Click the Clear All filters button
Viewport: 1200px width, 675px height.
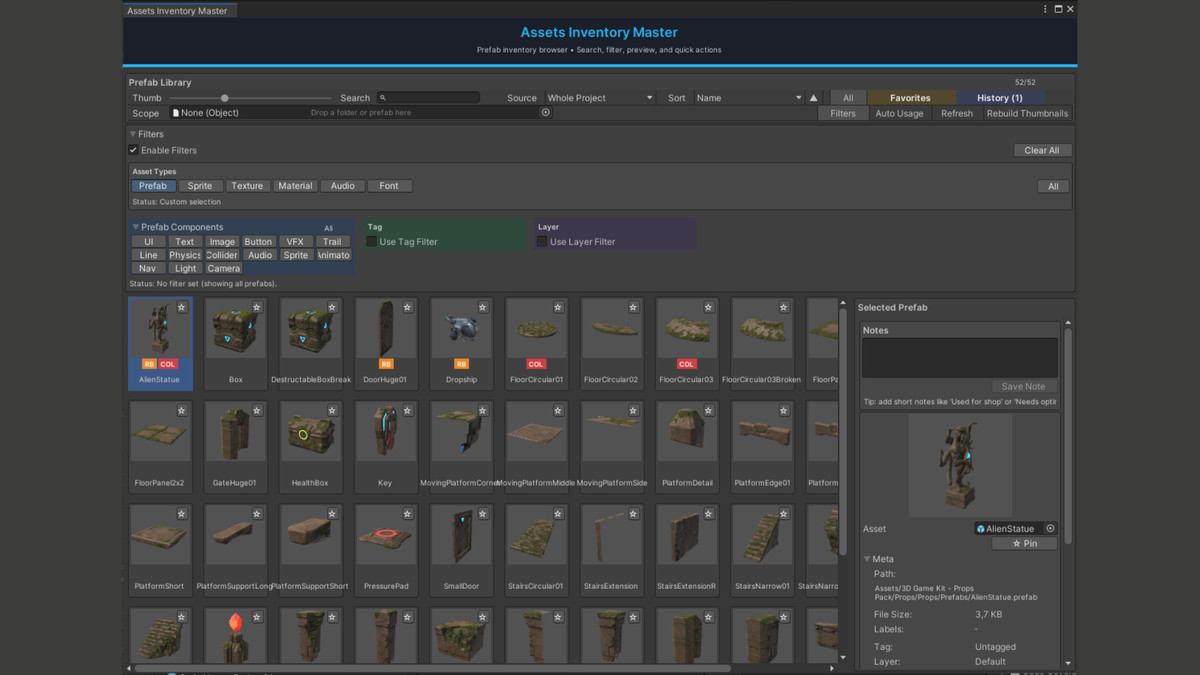click(1042, 150)
